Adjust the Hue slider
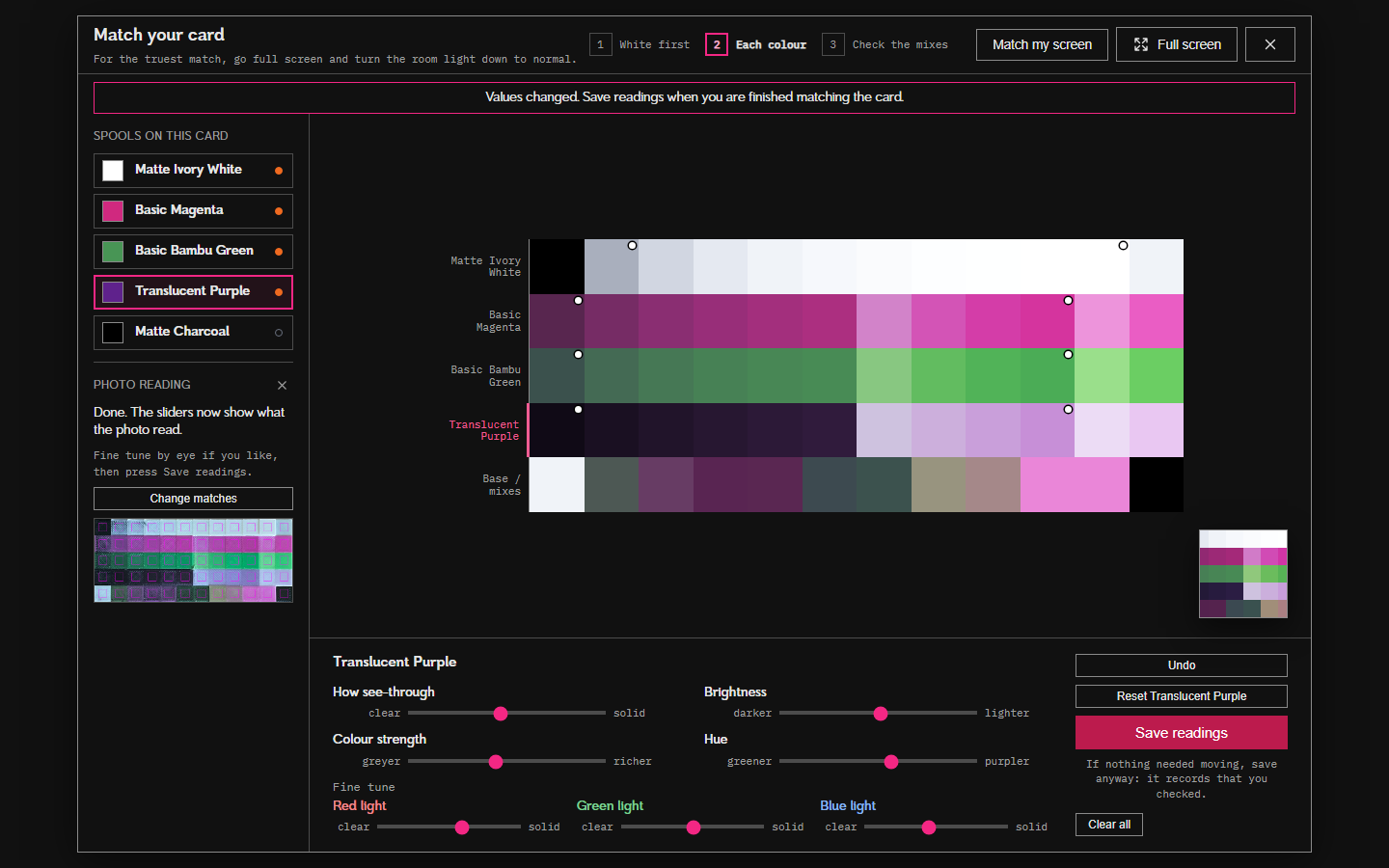This screenshot has width=1389, height=868. click(878, 762)
